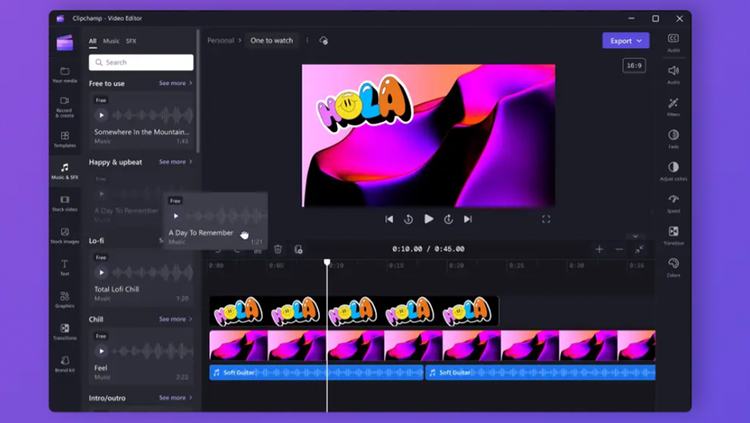Open the Brand kit panel
Screen dimensions: 750x423
(65, 364)
